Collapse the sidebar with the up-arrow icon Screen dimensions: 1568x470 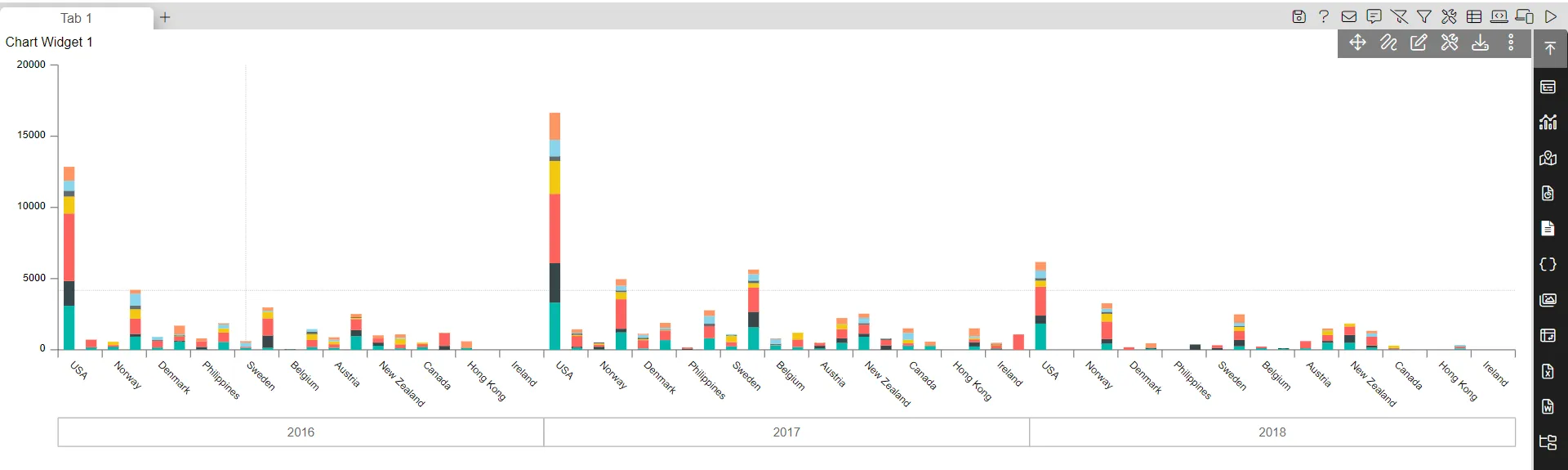tap(1550, 48)
